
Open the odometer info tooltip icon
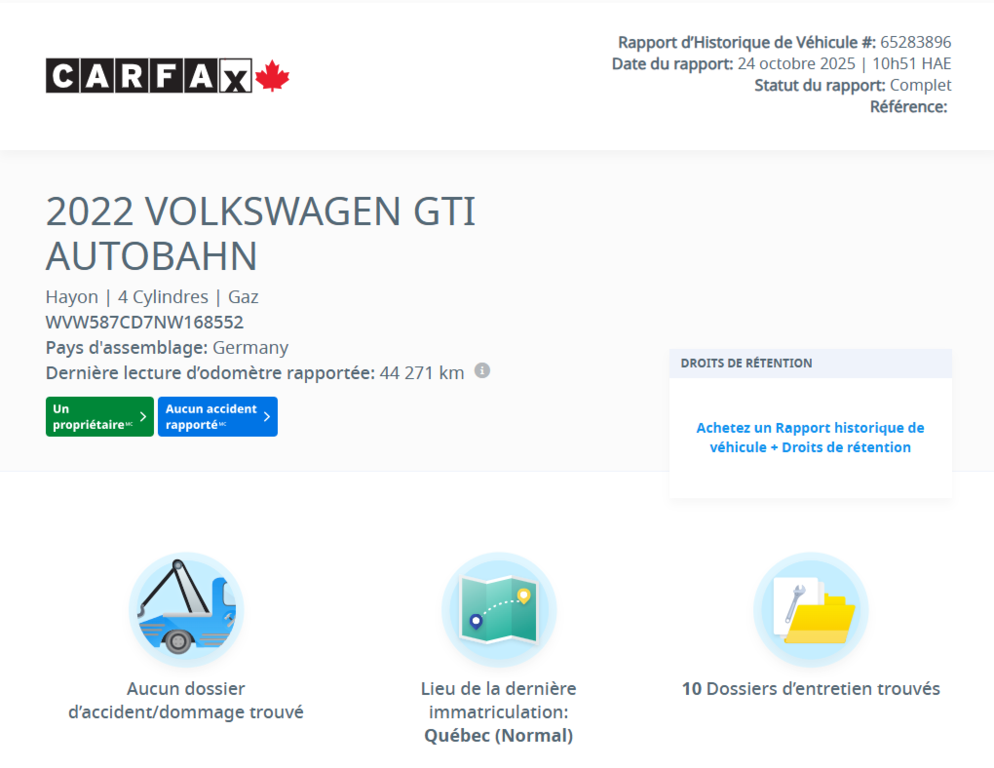point(482,371)
